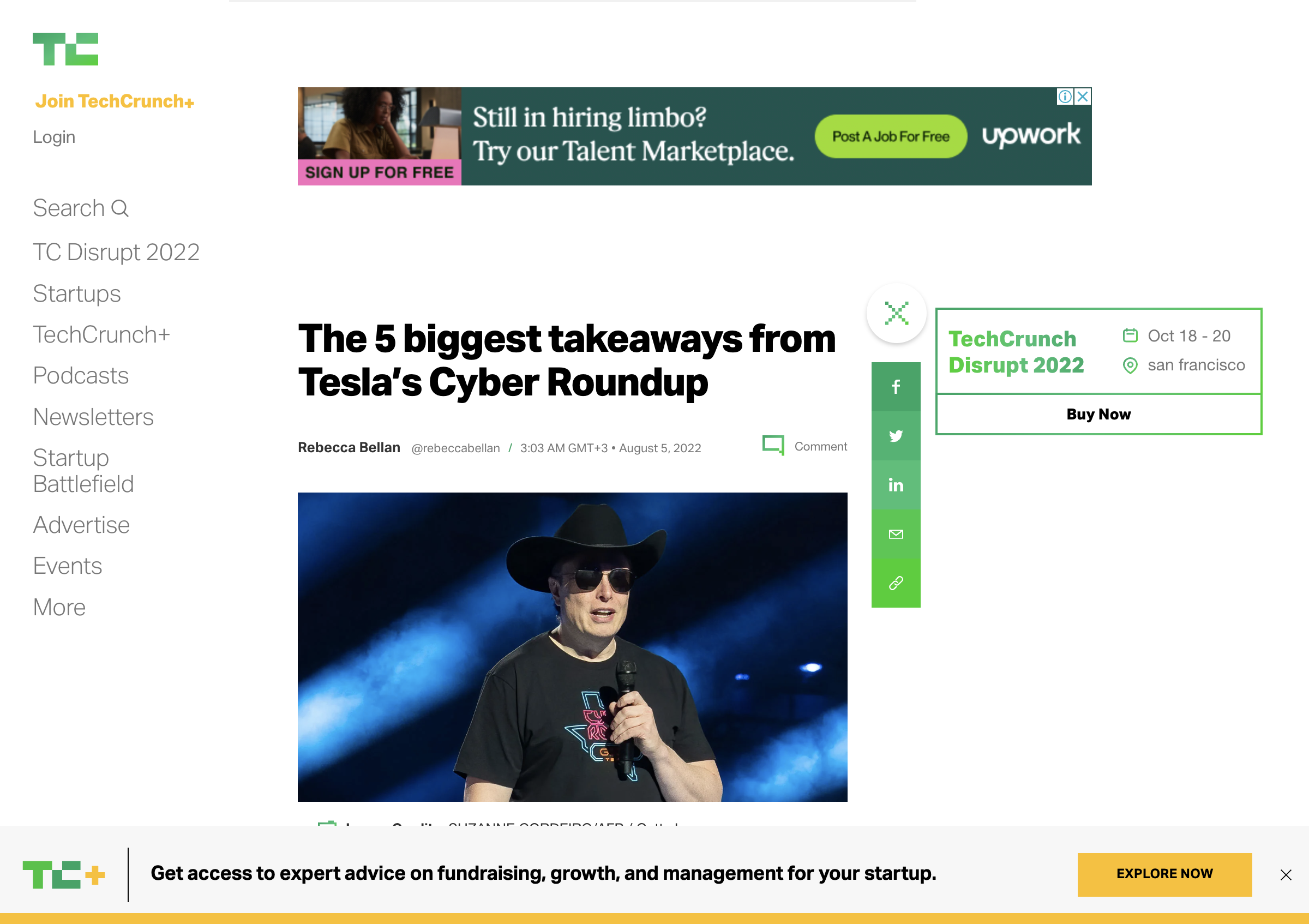
Task: Share article on Twitter
Action: click(896, 436)
